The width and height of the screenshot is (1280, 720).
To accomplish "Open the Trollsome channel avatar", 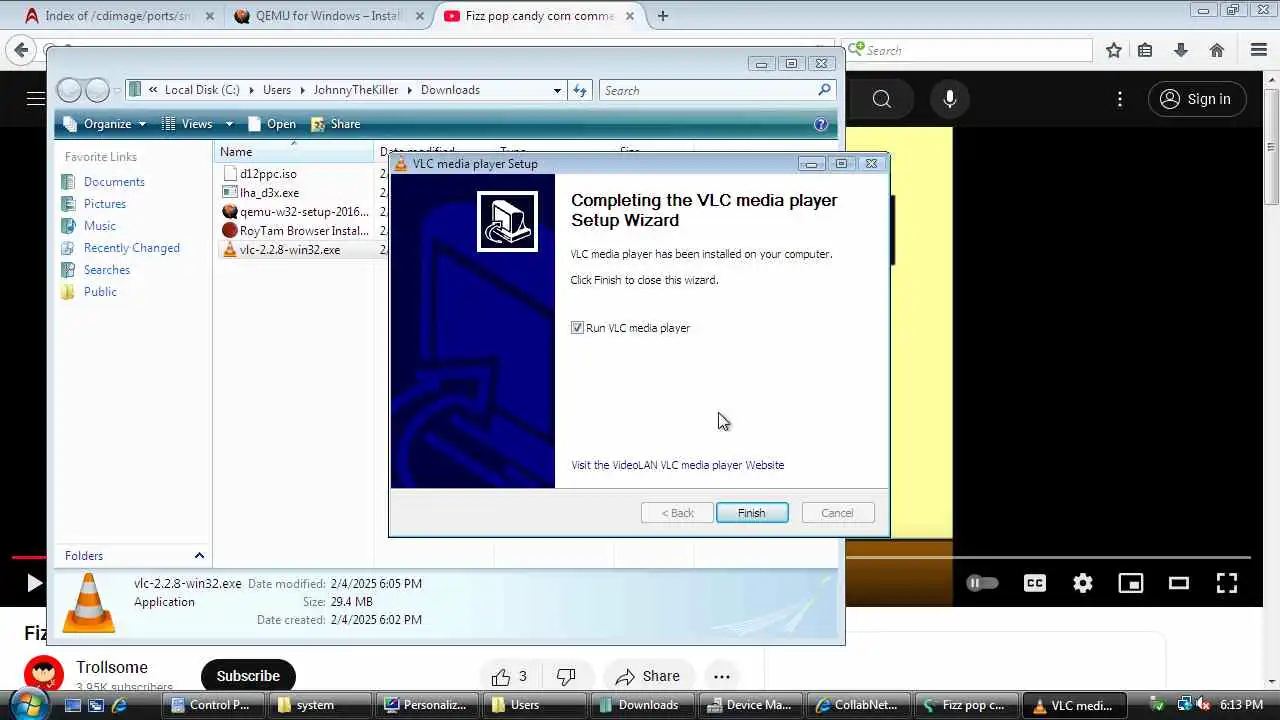I will pyautogui.click(x=44, y=676).
